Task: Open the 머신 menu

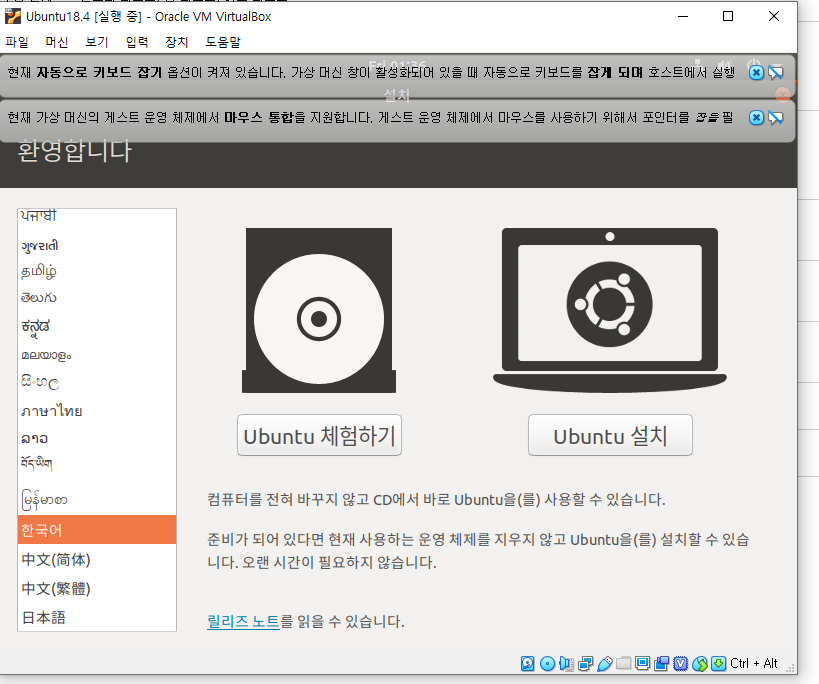Action: point(56,42)
